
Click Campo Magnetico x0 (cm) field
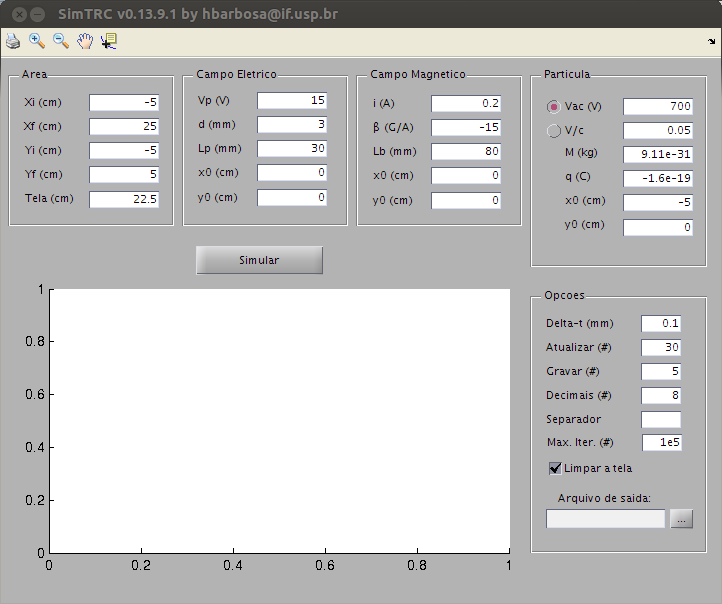point(466,175)
